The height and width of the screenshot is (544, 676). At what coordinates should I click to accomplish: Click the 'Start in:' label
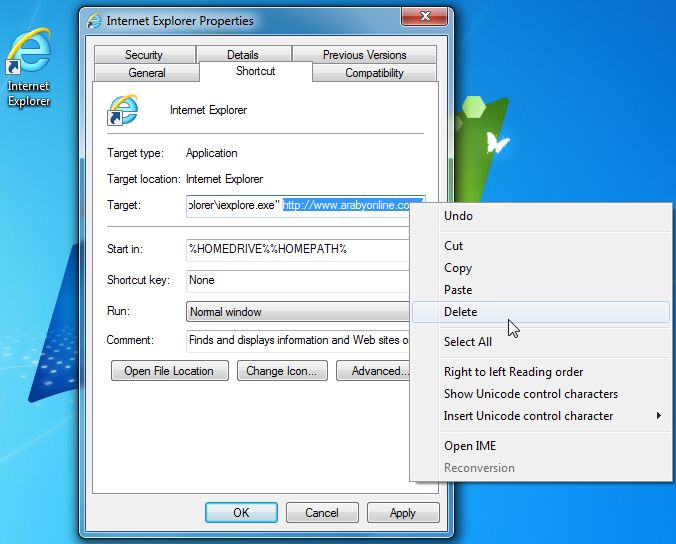click(125, 249)
